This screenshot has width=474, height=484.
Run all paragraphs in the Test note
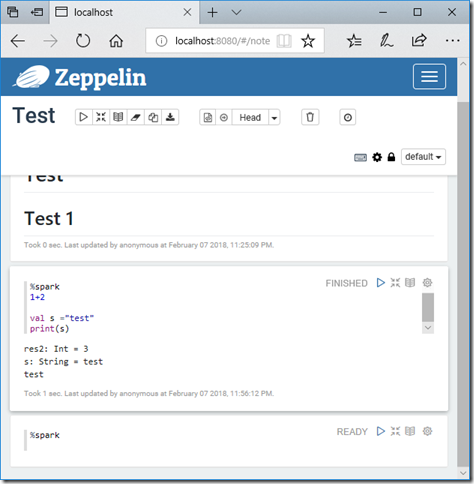(84, 117)
